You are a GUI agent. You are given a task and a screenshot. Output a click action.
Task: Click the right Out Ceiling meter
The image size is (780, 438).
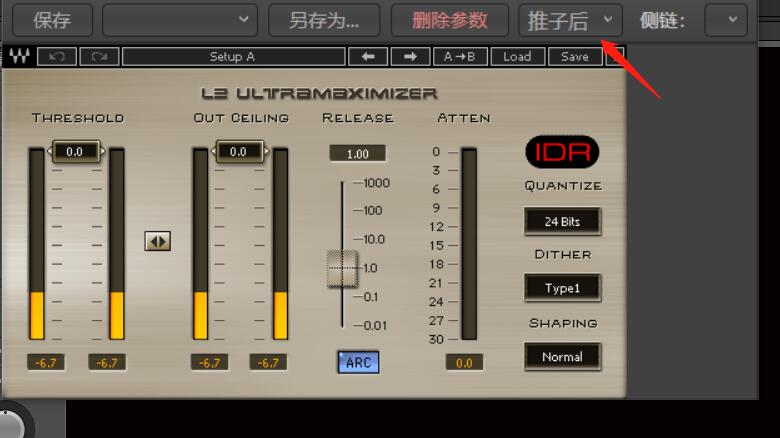281,244
